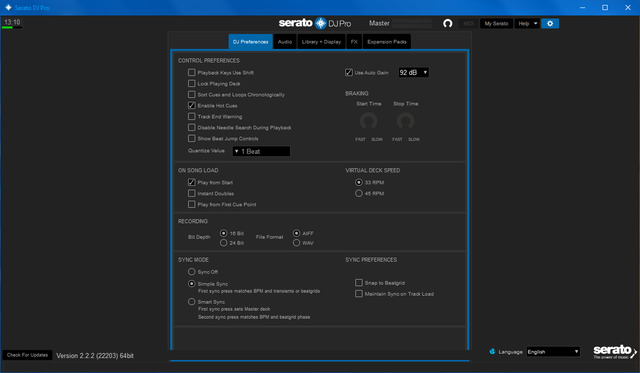This screenshot has height=373, width=640.
Task: Enable Lock Playing Deck checkbox
Action: pyautogui.click(x=191, y=83)
